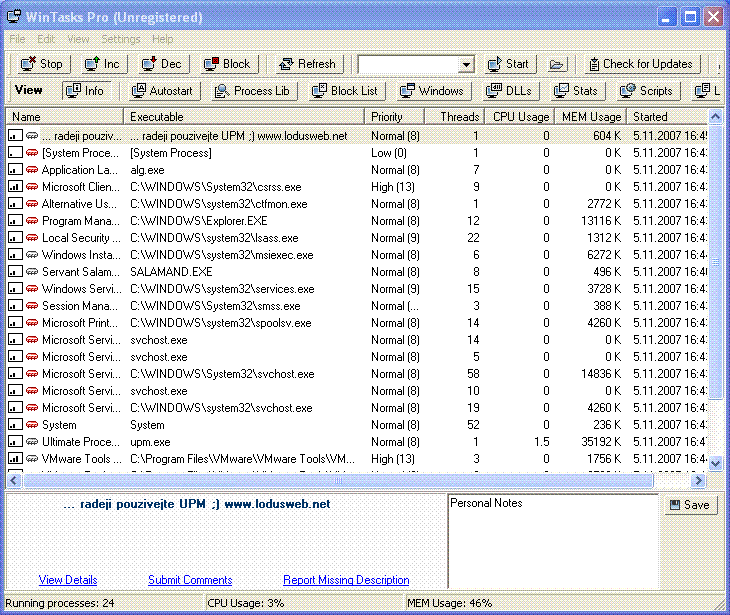Increase priority with the Inc button
Viewport: 730px width, 615px height.
pos(102,64)
